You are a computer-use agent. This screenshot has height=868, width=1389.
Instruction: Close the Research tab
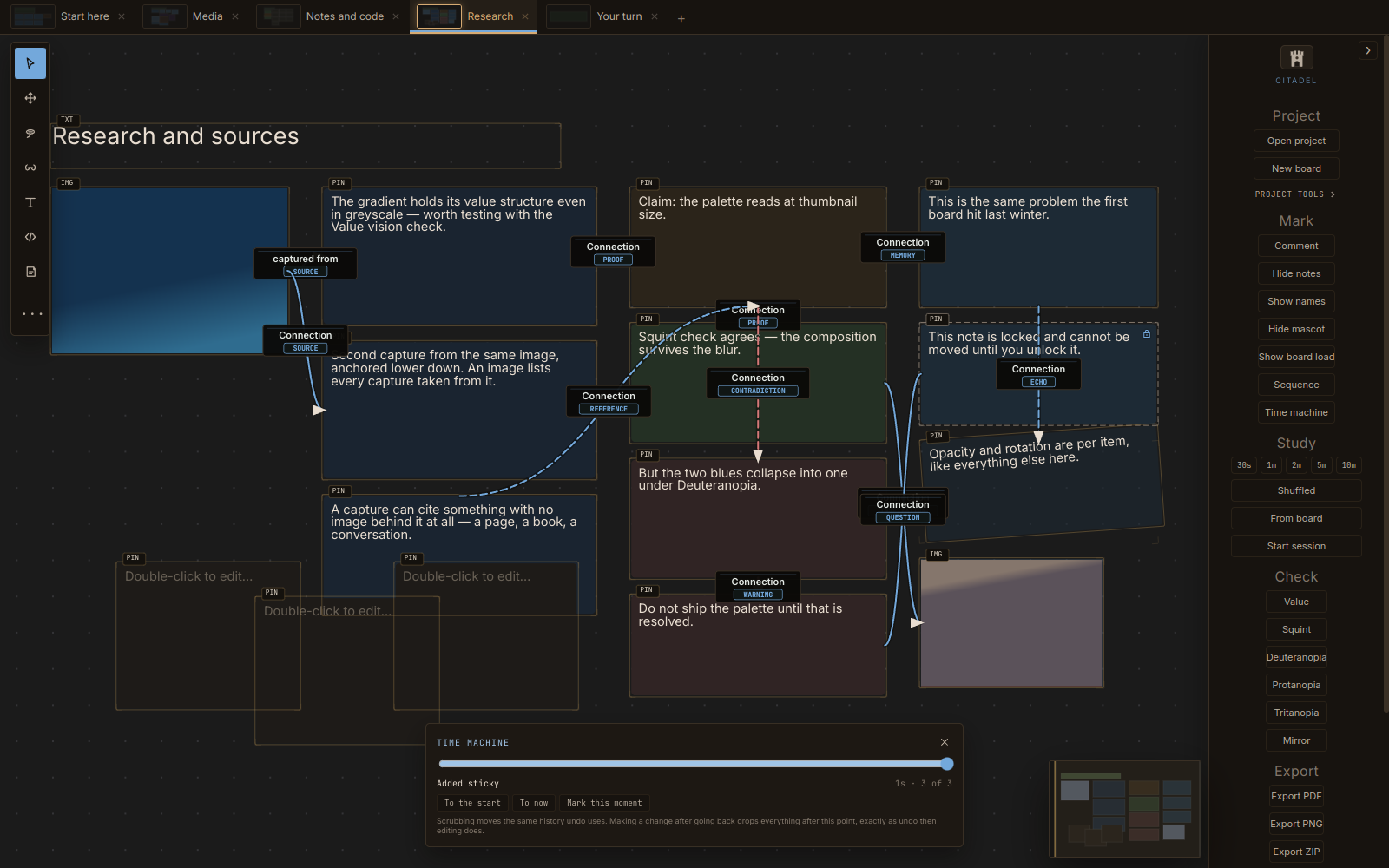(525, 16)
